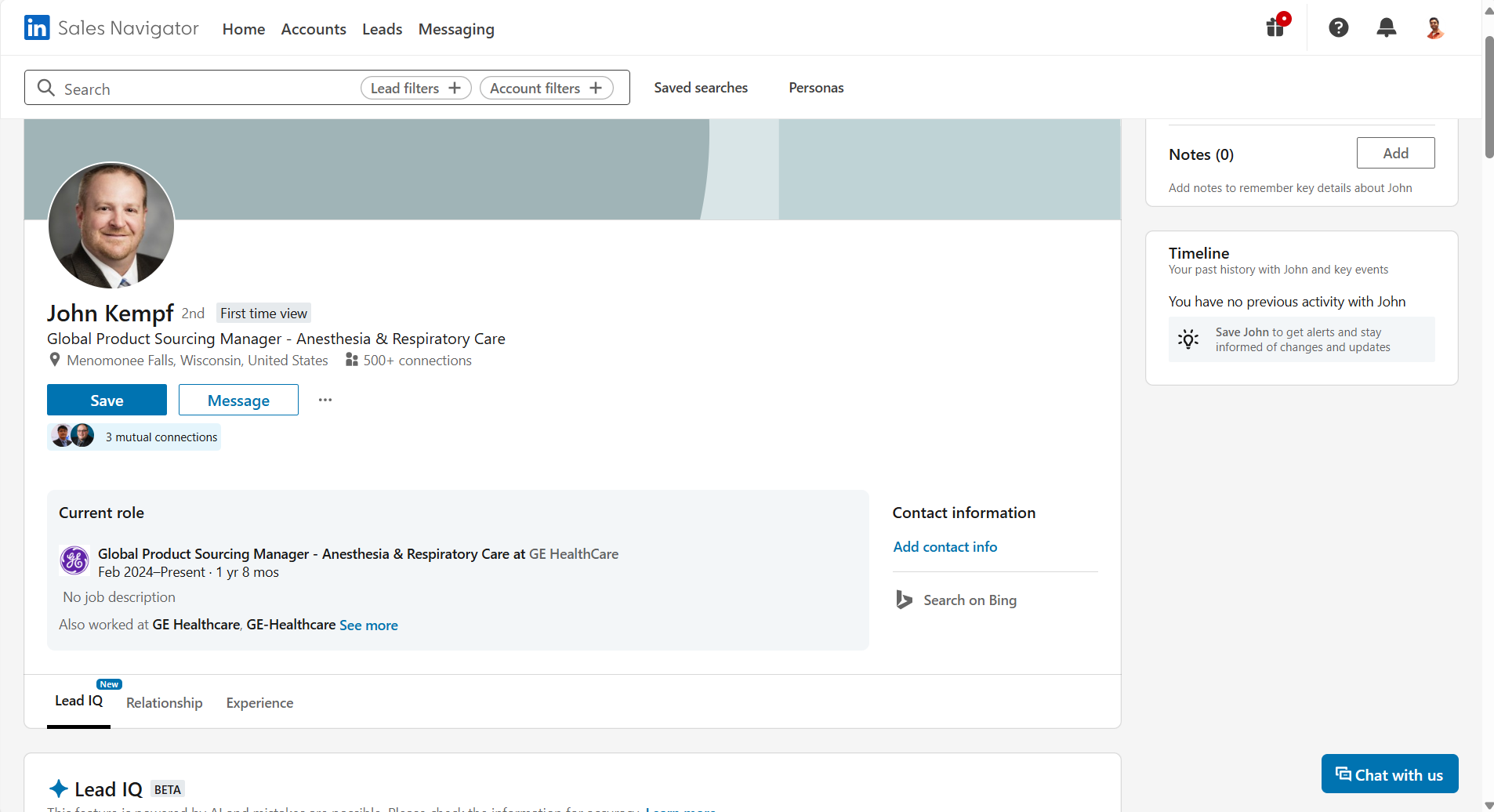Click the Add contact info link

coord(945,547)
